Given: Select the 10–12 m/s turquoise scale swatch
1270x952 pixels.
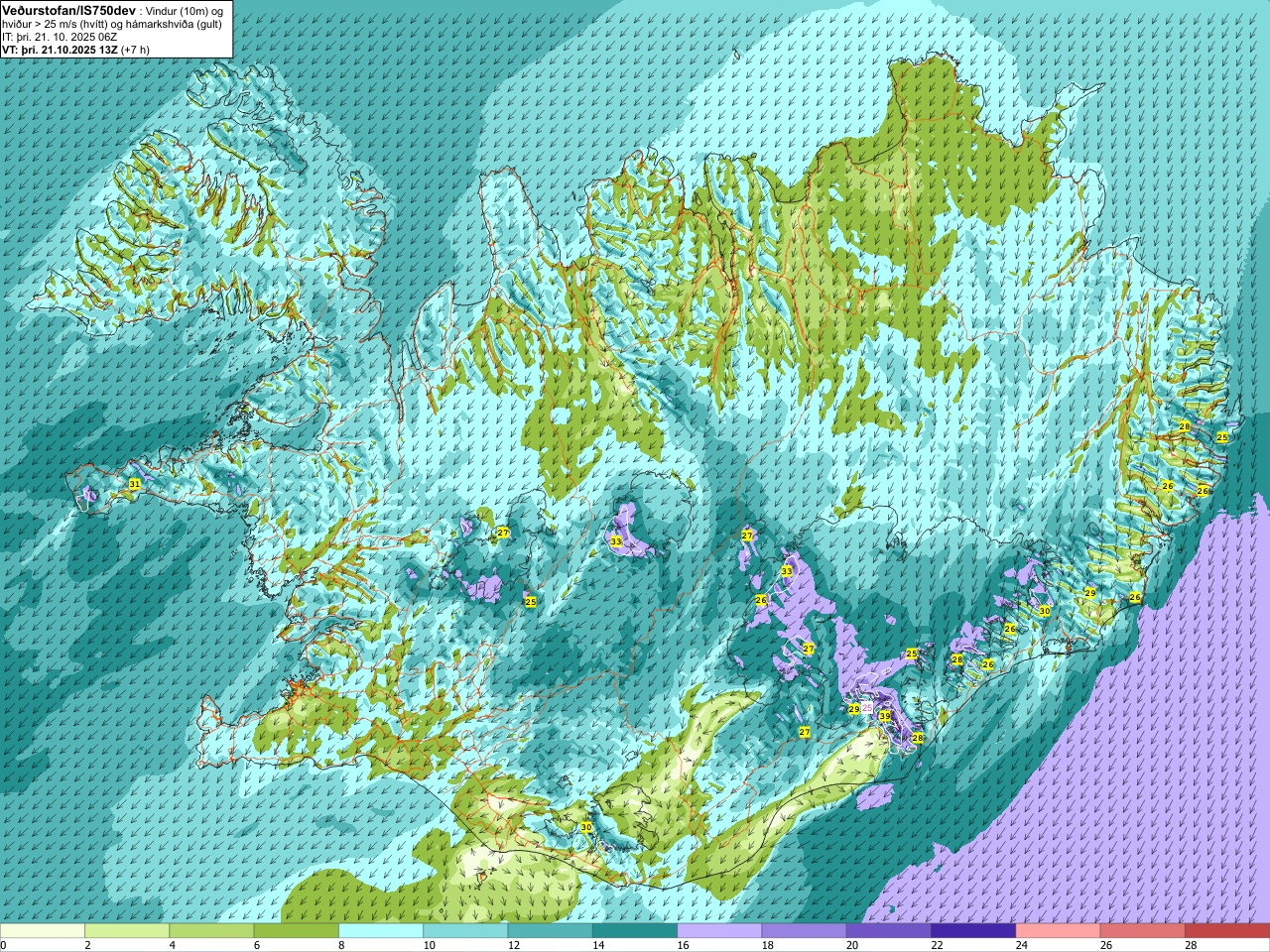Looking at the screenshot, I should 465,931.
